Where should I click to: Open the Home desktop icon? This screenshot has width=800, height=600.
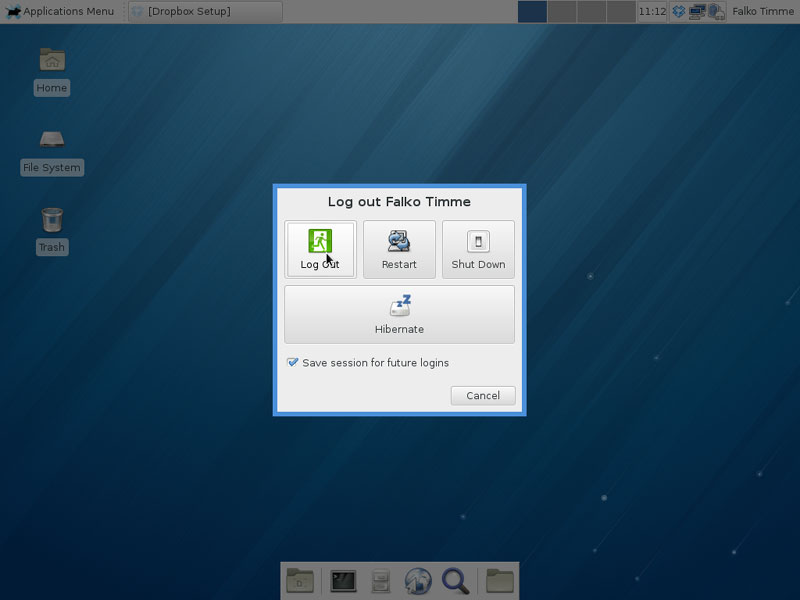[52, 69]
